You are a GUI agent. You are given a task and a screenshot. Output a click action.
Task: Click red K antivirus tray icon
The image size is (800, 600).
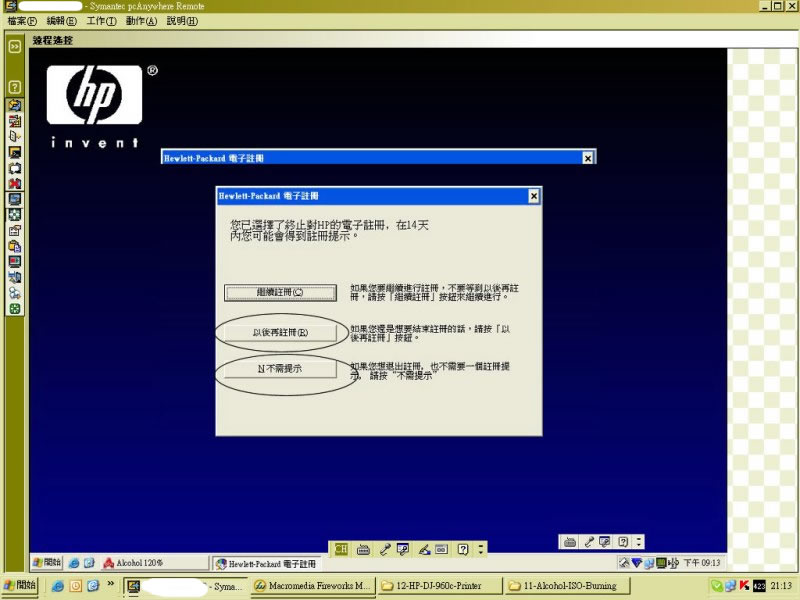coord(744,586)
